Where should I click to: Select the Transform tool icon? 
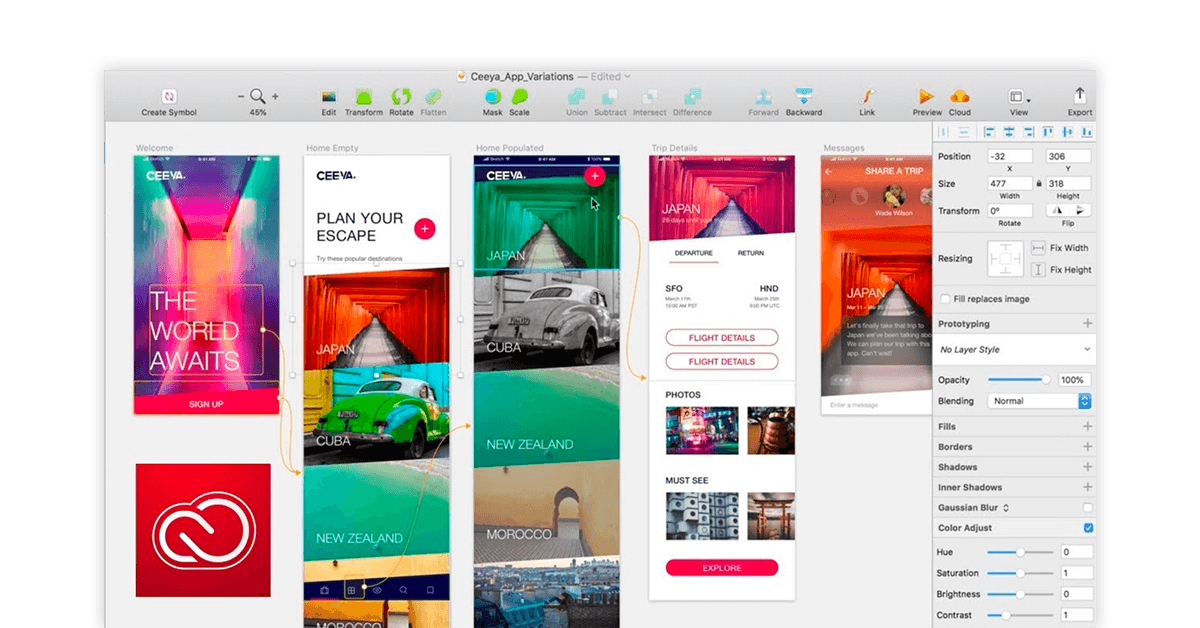364,97
